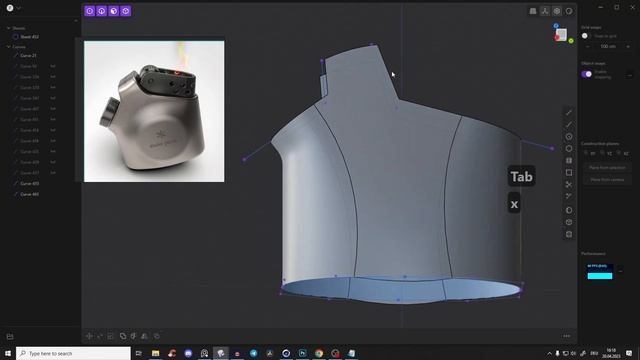This screenshot has height=360, width=640.
Task: Select the Sphere tool icon
Action: (569, 210)
